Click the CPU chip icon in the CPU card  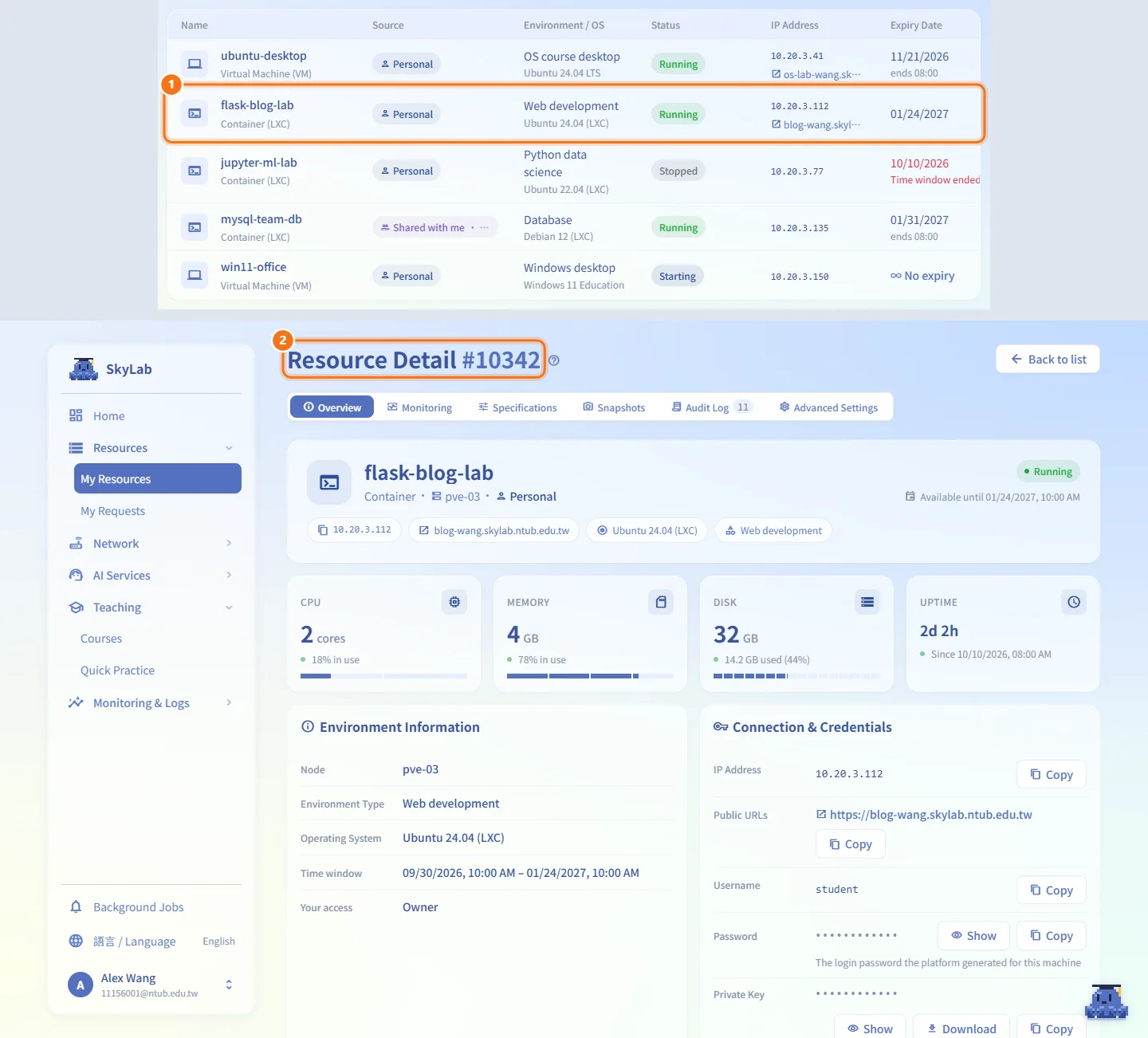coord(454,602)
